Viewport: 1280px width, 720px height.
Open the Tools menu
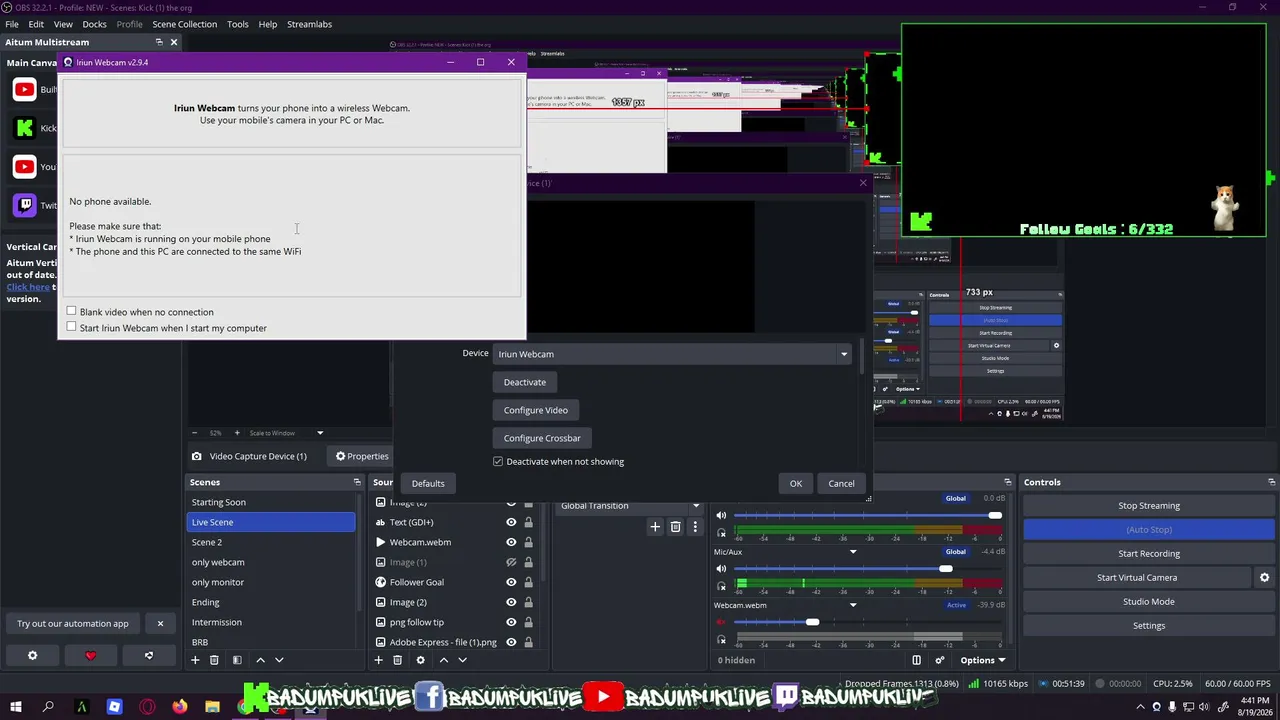tap(237, 24)
